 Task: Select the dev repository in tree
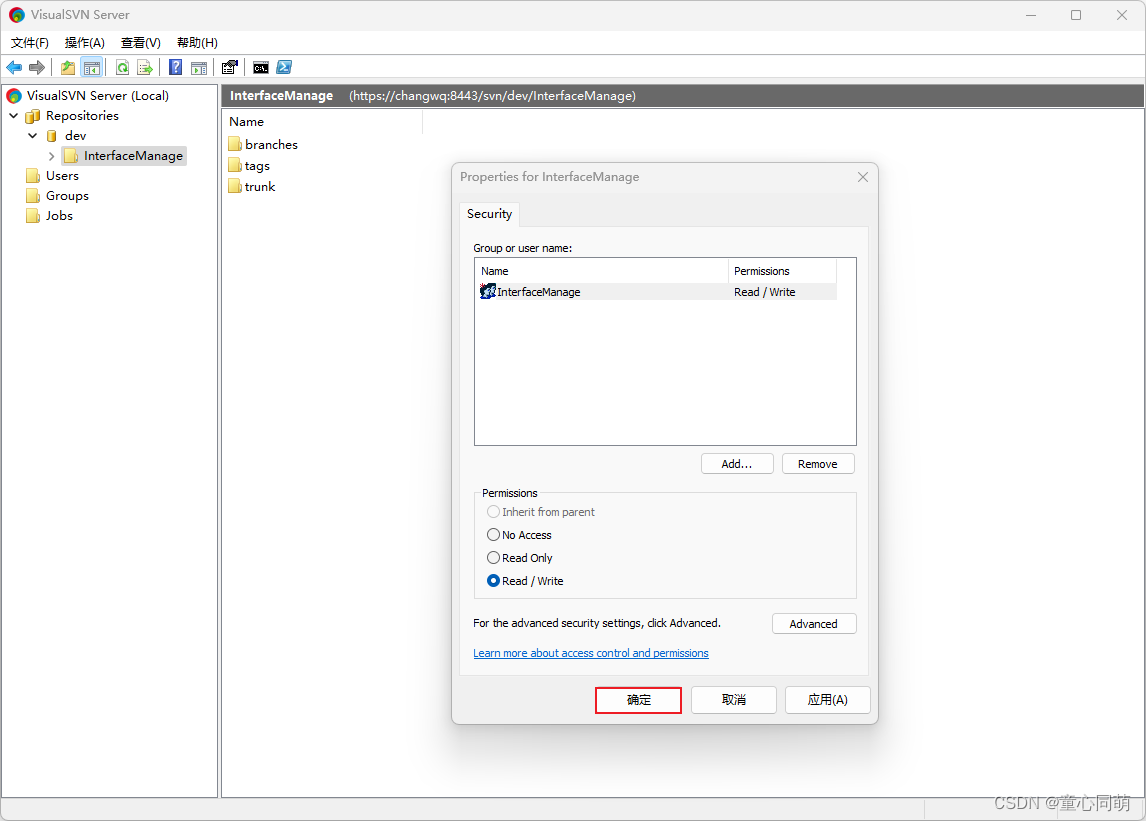(x=75, y=136)
